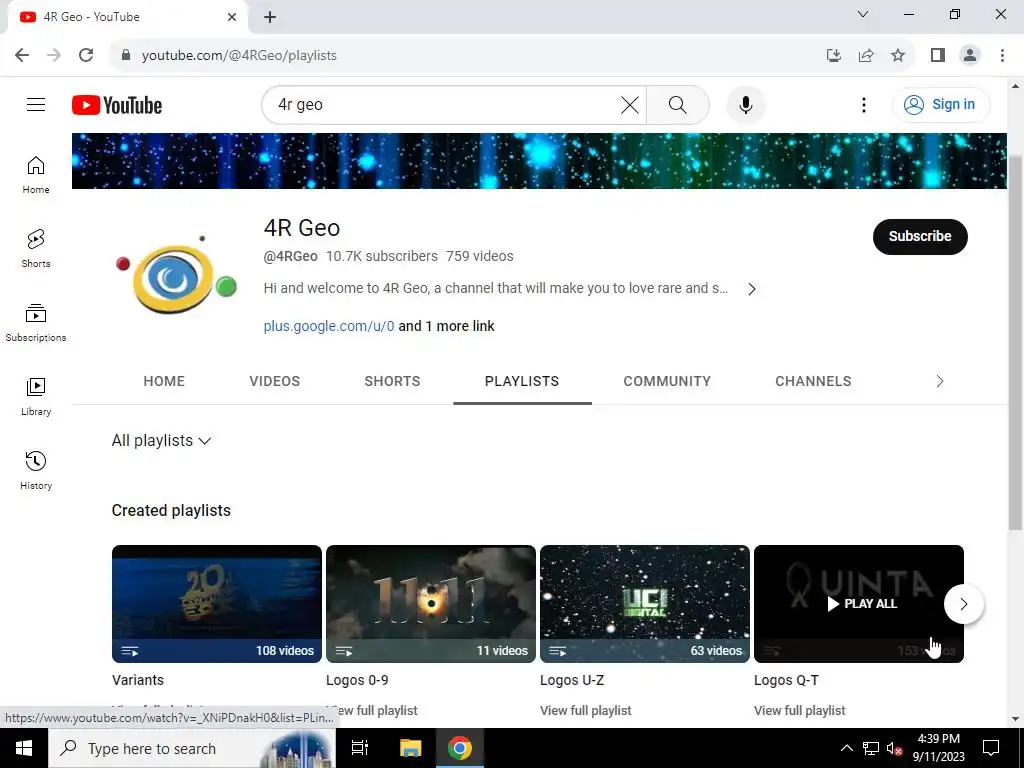Open Shorts in the sidebar
This screenshot has height=768, width=1024.
point(36,248)
